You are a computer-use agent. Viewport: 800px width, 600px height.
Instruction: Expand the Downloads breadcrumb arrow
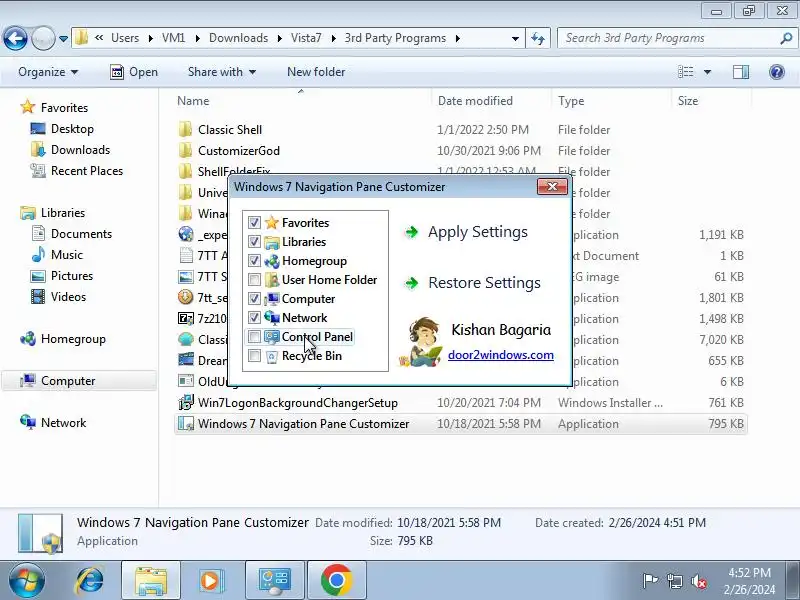[x=280, y=38]
